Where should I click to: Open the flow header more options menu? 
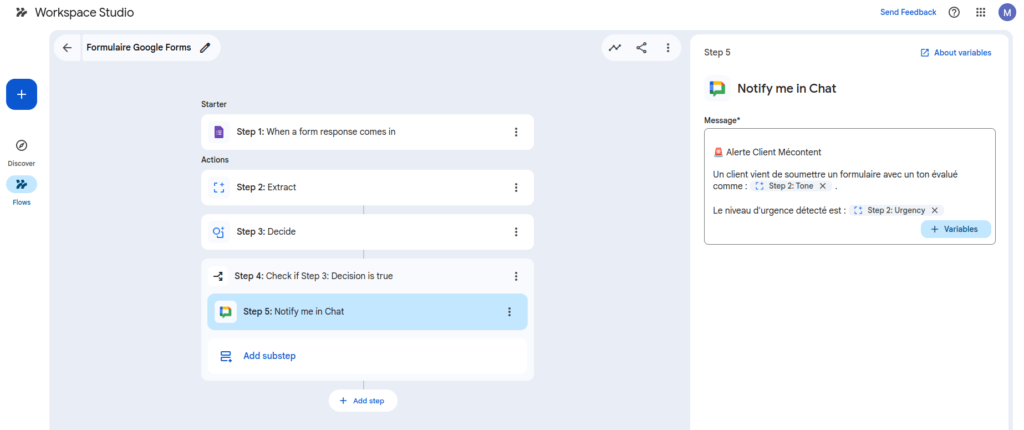667,48
